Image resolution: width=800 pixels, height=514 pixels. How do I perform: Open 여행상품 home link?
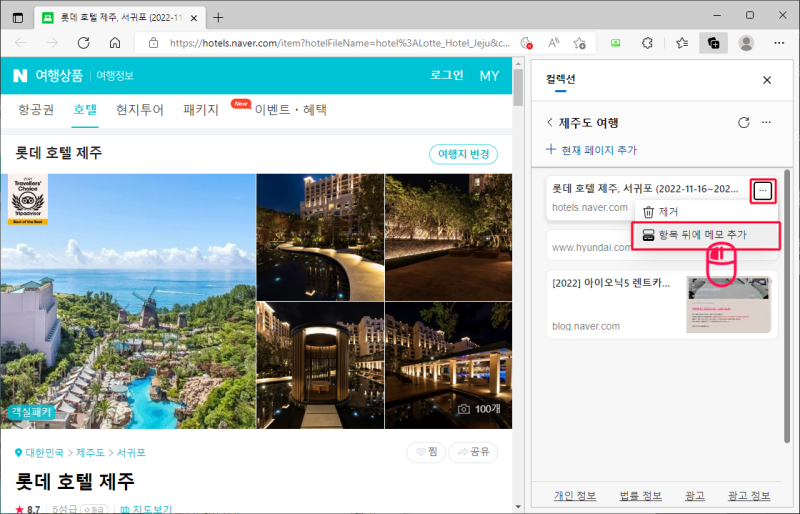(x=59, y=76)
